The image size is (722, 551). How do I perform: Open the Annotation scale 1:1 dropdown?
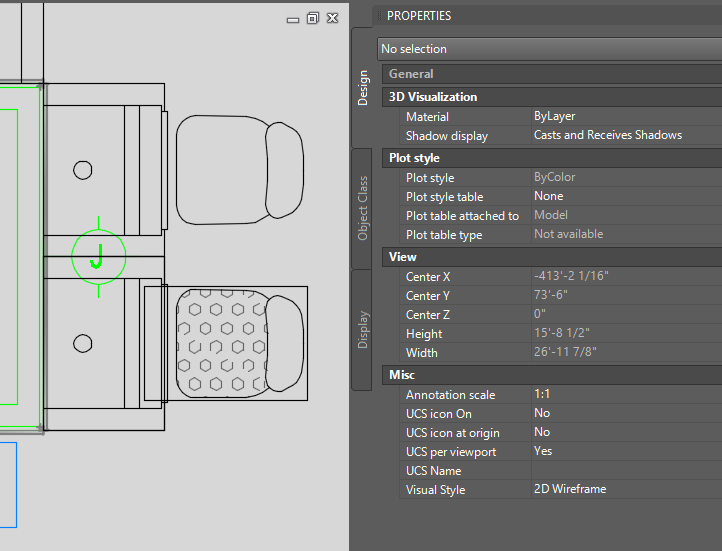tap(627, 394)
